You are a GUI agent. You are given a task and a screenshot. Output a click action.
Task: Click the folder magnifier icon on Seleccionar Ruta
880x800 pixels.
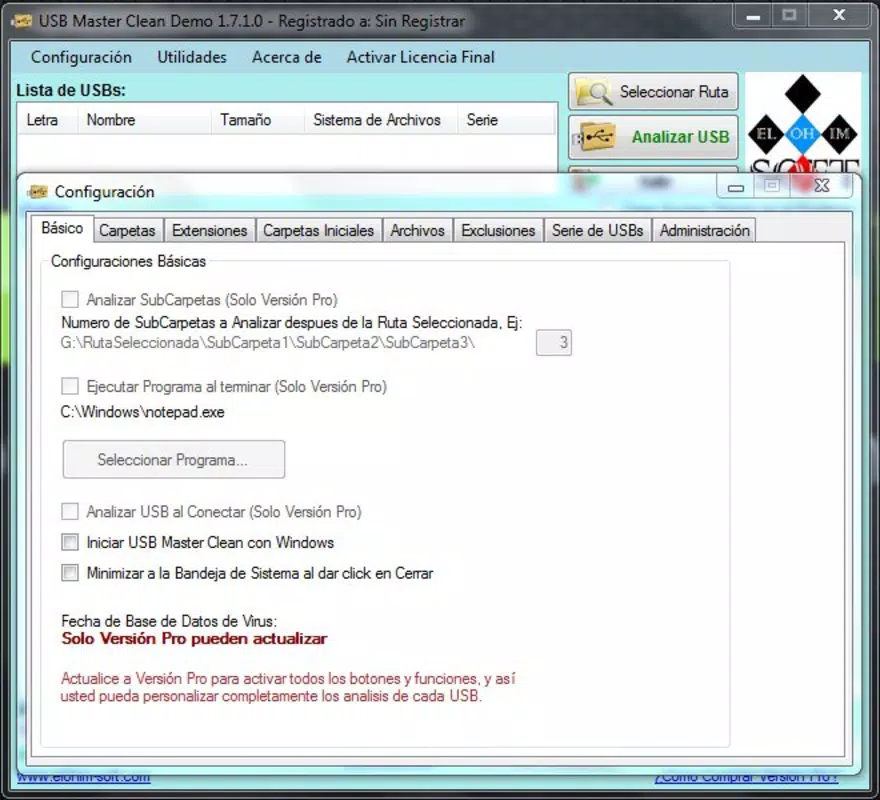tap(594, 92)
